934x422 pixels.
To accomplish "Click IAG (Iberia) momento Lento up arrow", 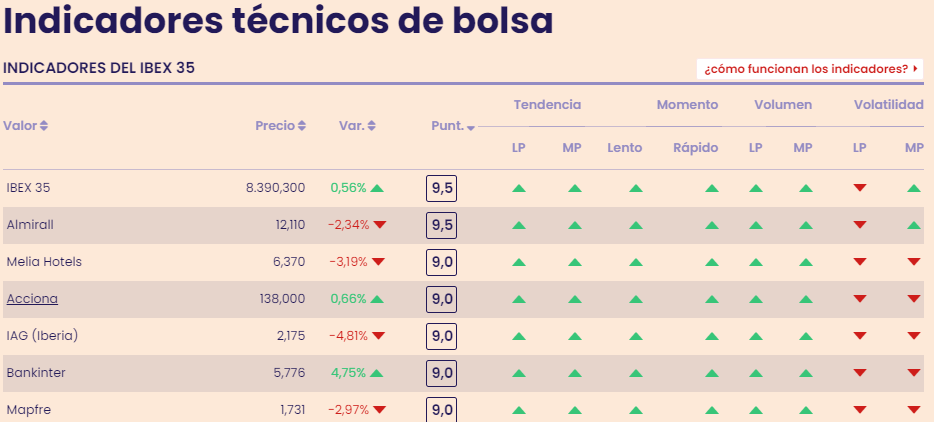I will 635,336.
